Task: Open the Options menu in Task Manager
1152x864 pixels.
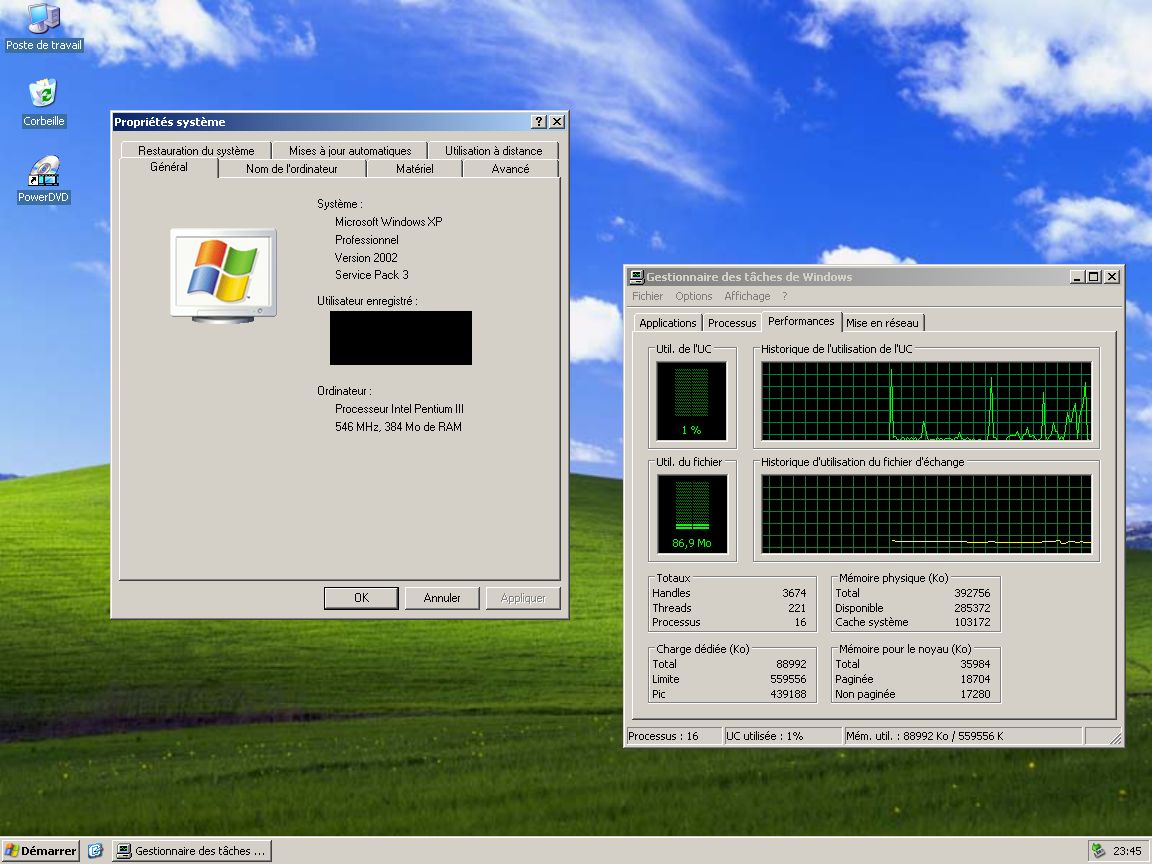Action: (x=694, y=296)
